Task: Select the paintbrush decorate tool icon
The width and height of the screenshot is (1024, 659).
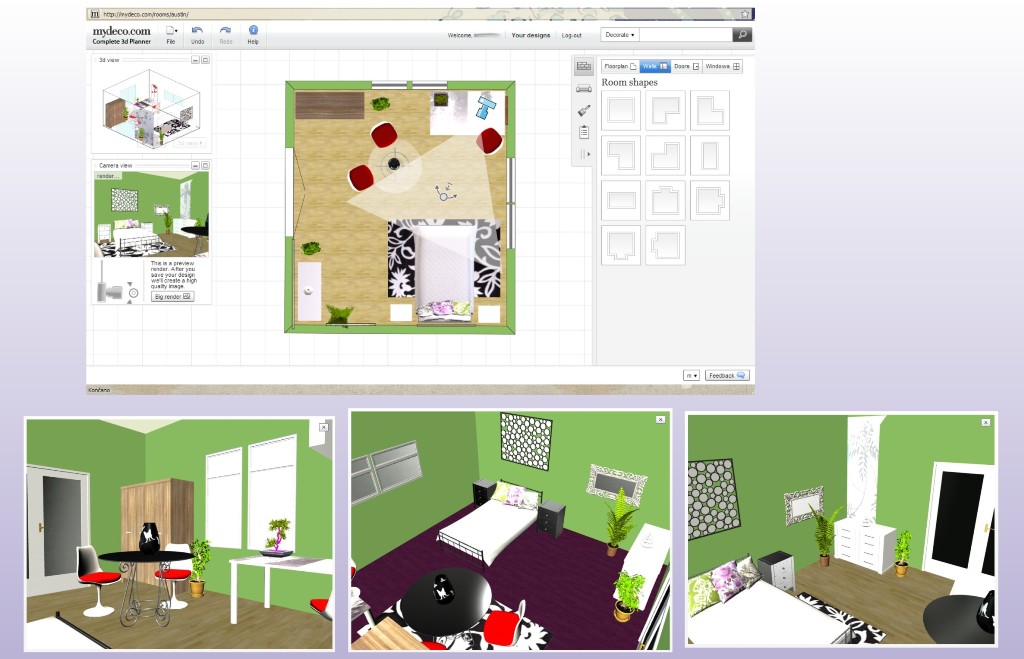Action: (584, 110)
